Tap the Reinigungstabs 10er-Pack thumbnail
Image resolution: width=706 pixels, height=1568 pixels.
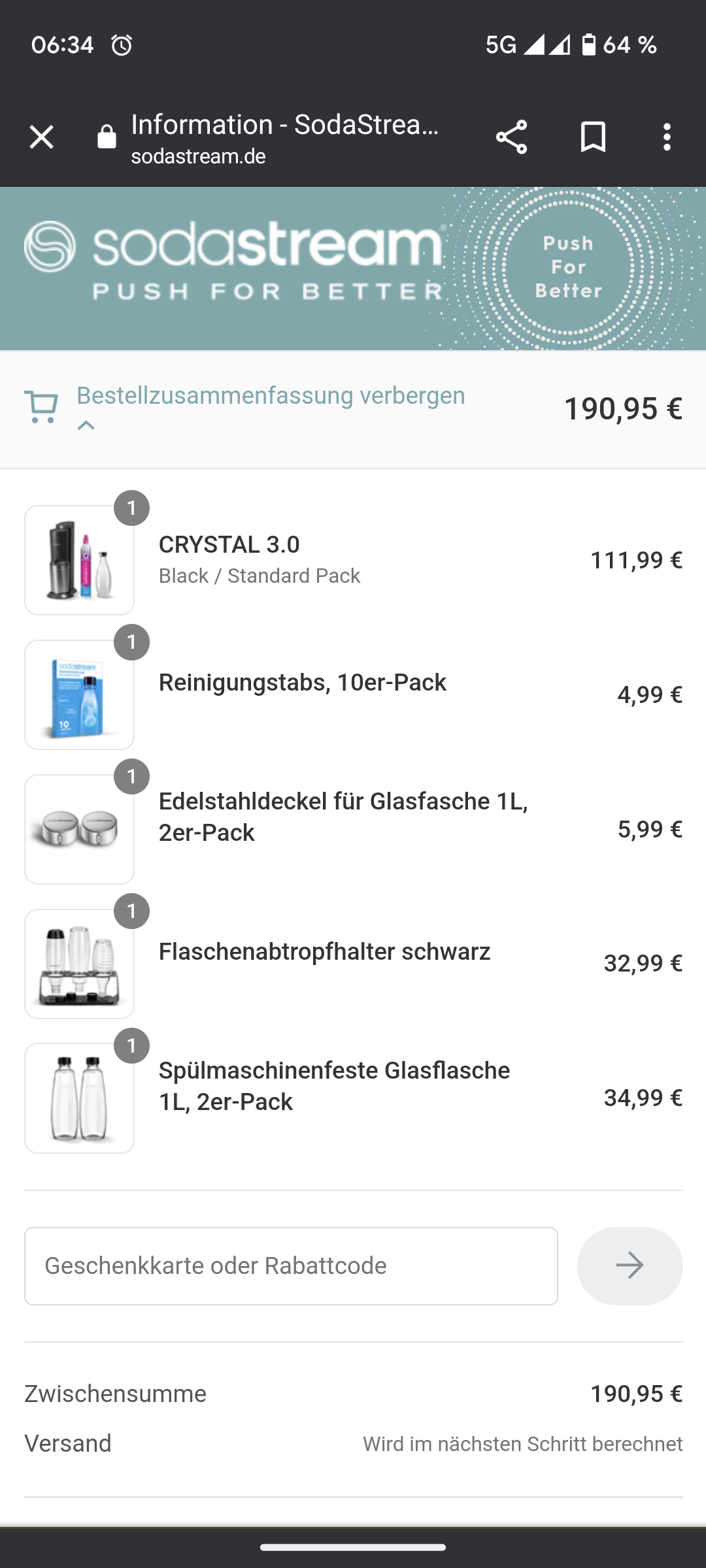tap(79, 694)
